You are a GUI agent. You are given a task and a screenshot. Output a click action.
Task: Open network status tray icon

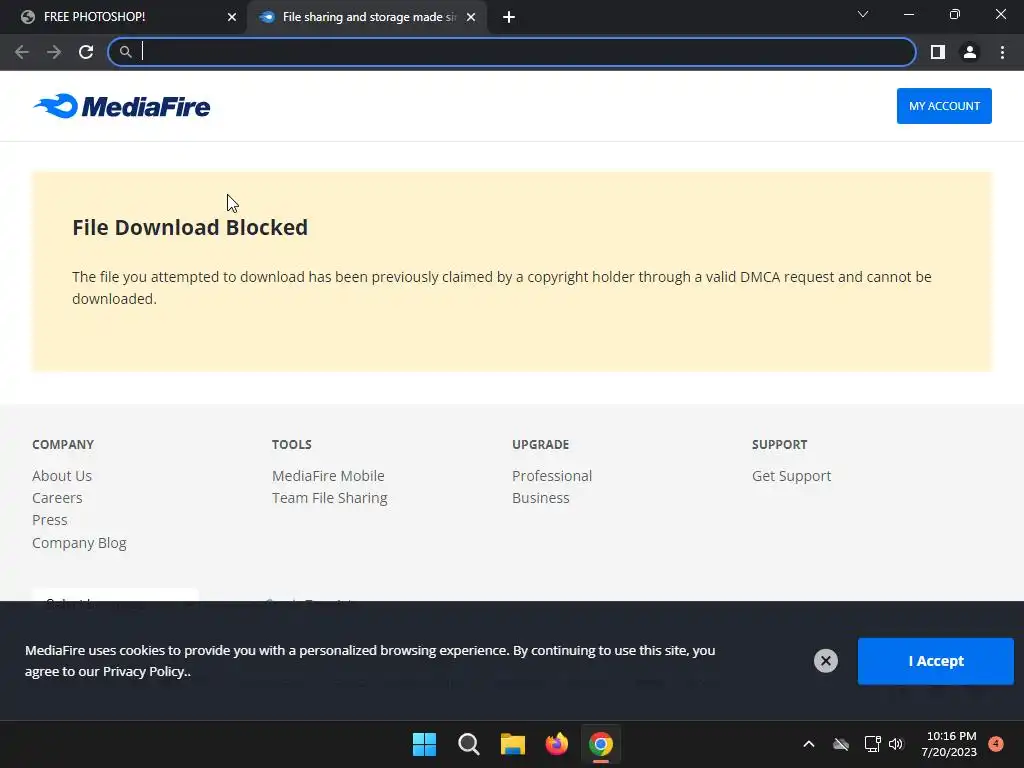pyautogui.click(x=872, y=744)
